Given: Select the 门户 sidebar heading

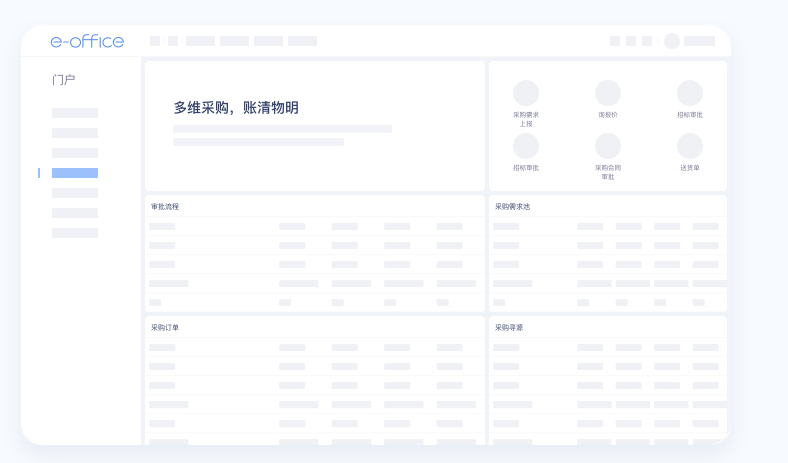Looking at the screenshot, I should click(64, 80).
